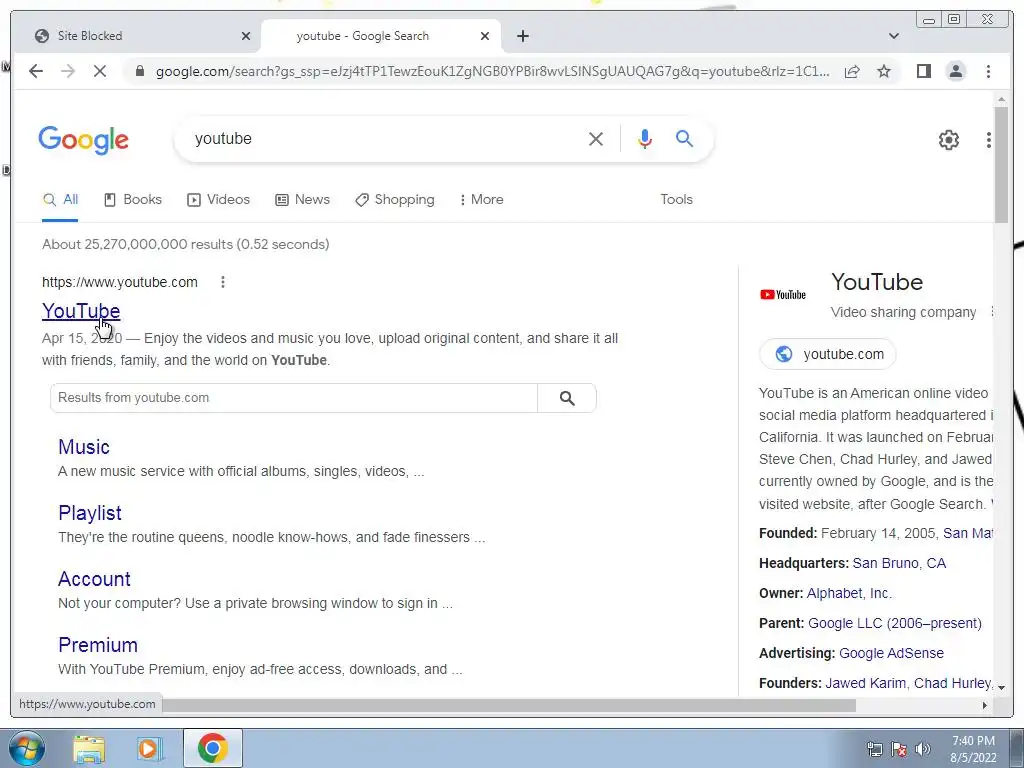This screenshot has height=768, width=1024.
Task: Open Google AdSense advertising link
Action: click(891, 653)
